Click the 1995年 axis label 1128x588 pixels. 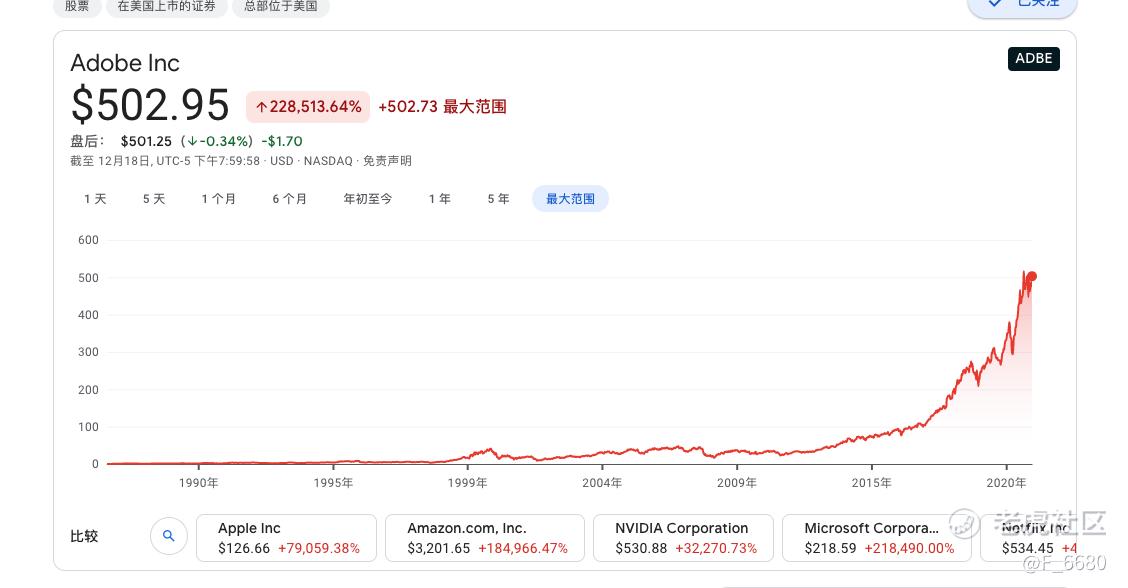(x=333, y=483)
